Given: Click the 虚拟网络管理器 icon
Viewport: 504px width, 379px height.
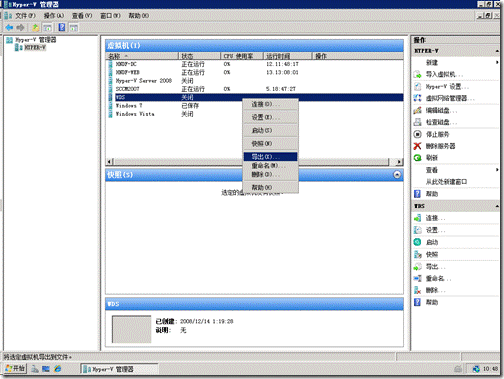Looking at the screenshot, I should coord(417,98).
